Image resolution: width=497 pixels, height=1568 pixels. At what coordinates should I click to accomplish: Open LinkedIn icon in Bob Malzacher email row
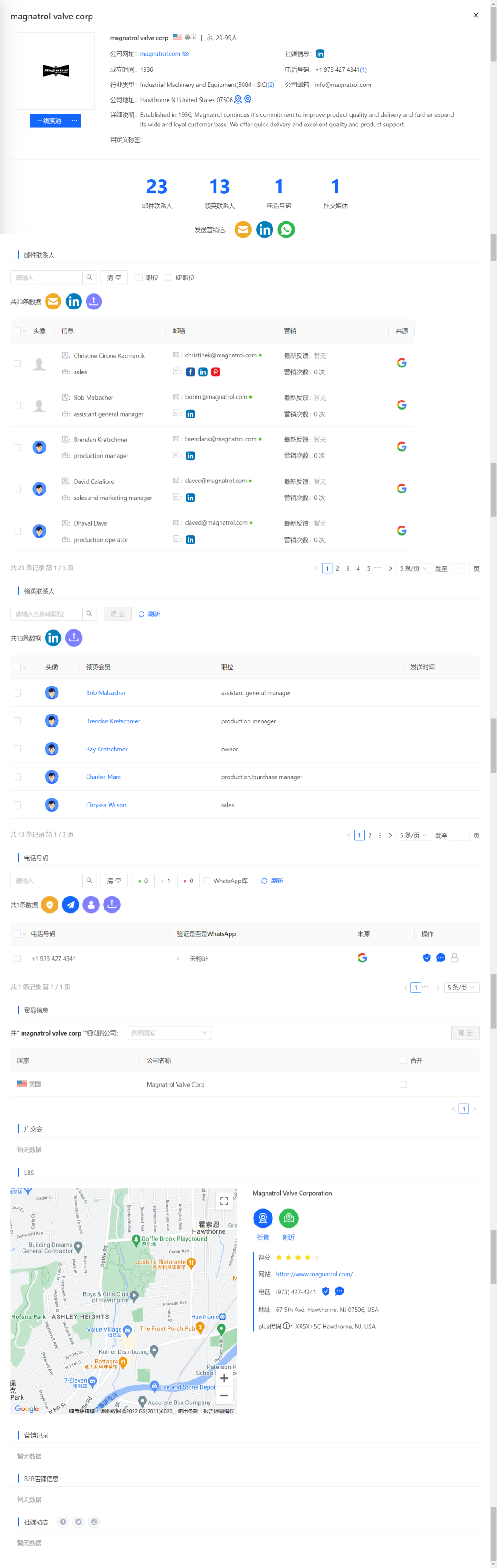pos(191,414)
